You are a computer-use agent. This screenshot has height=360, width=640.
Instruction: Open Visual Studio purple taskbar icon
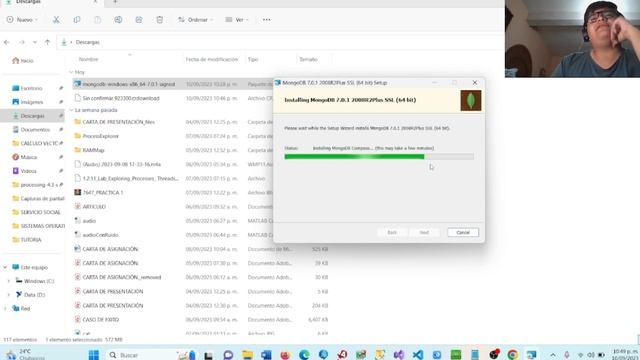point(399,355)
